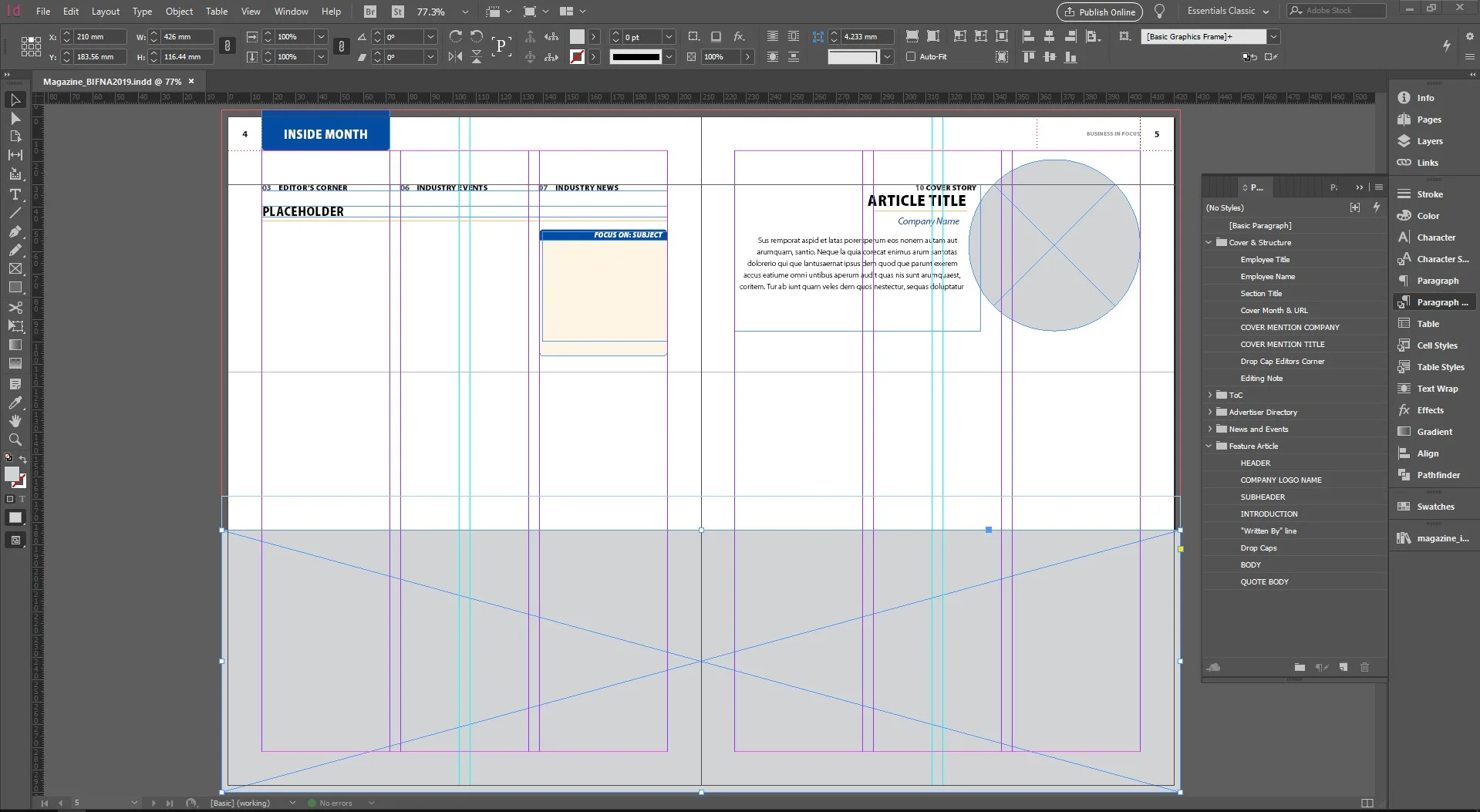This screenshot has width=1480, height=812.
Task: Open the Object menu
Action: (x=179, y=12)
